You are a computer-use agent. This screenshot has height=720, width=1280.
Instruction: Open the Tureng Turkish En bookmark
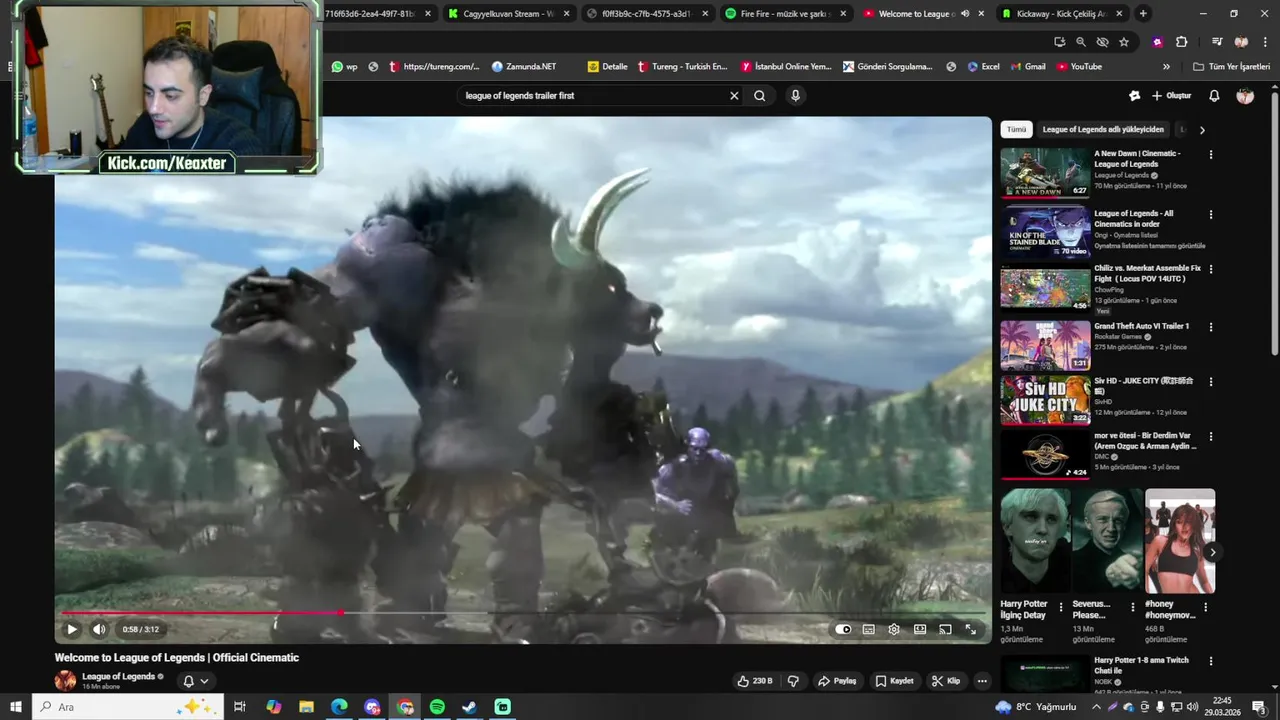click(681, 67)
